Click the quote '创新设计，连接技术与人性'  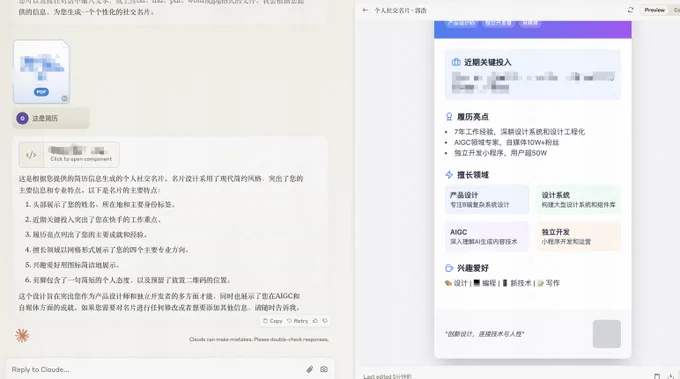pos(484,334)
